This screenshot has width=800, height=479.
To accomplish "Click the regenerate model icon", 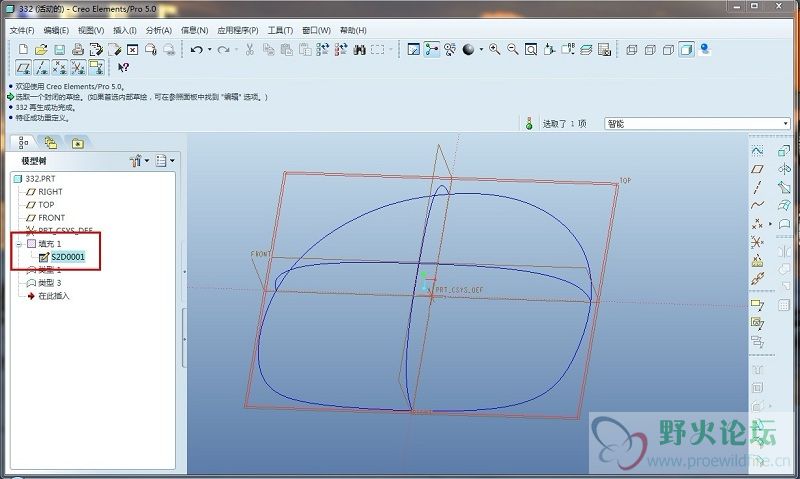I will [x=322, y=49].
